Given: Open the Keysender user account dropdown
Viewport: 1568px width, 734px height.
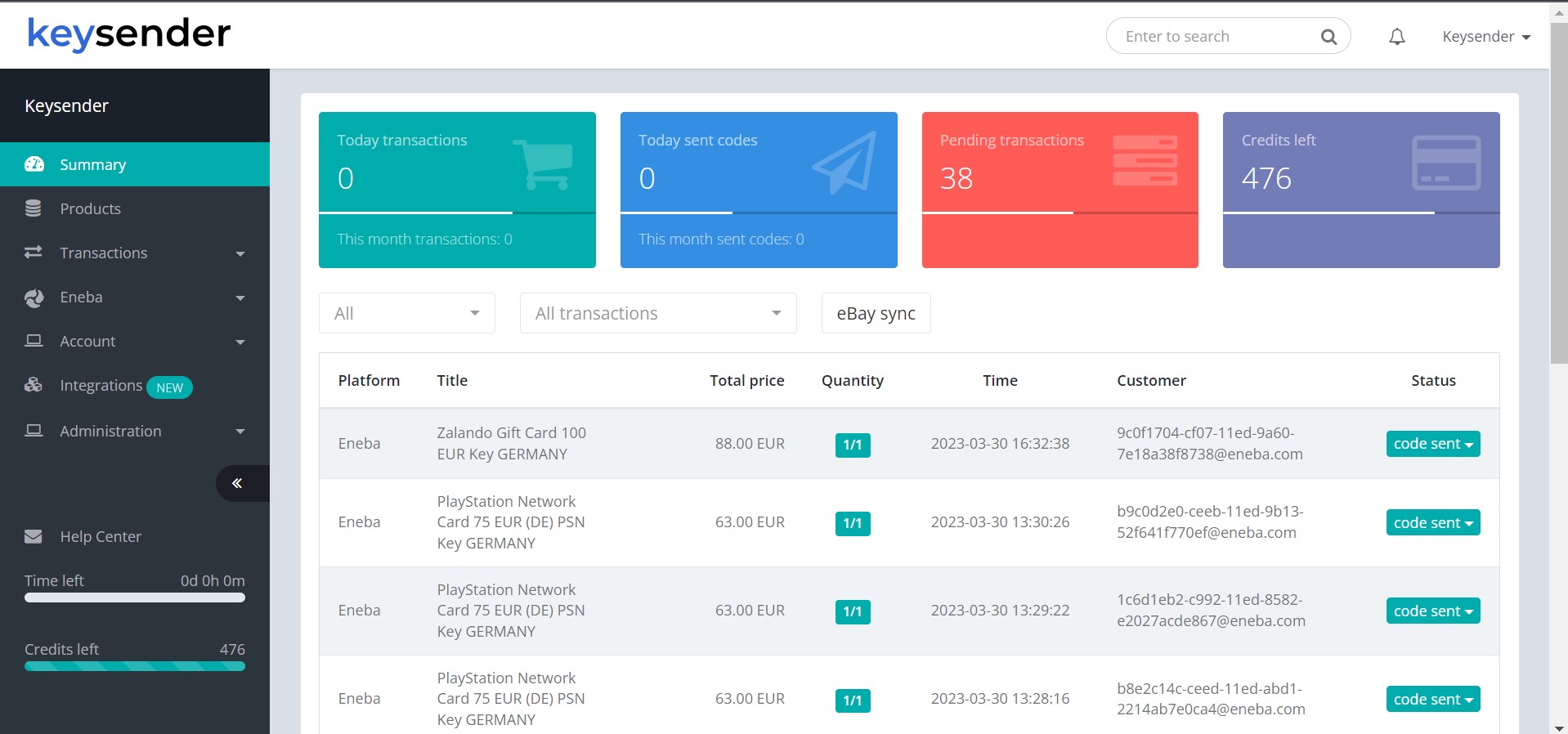Looking at the screenshot, I should (1486, 37).
